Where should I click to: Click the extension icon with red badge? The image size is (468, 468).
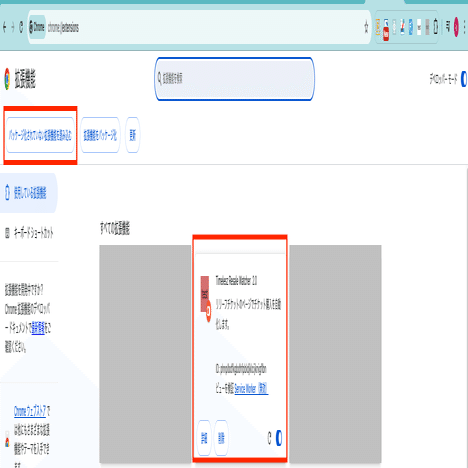click(386, 29)
